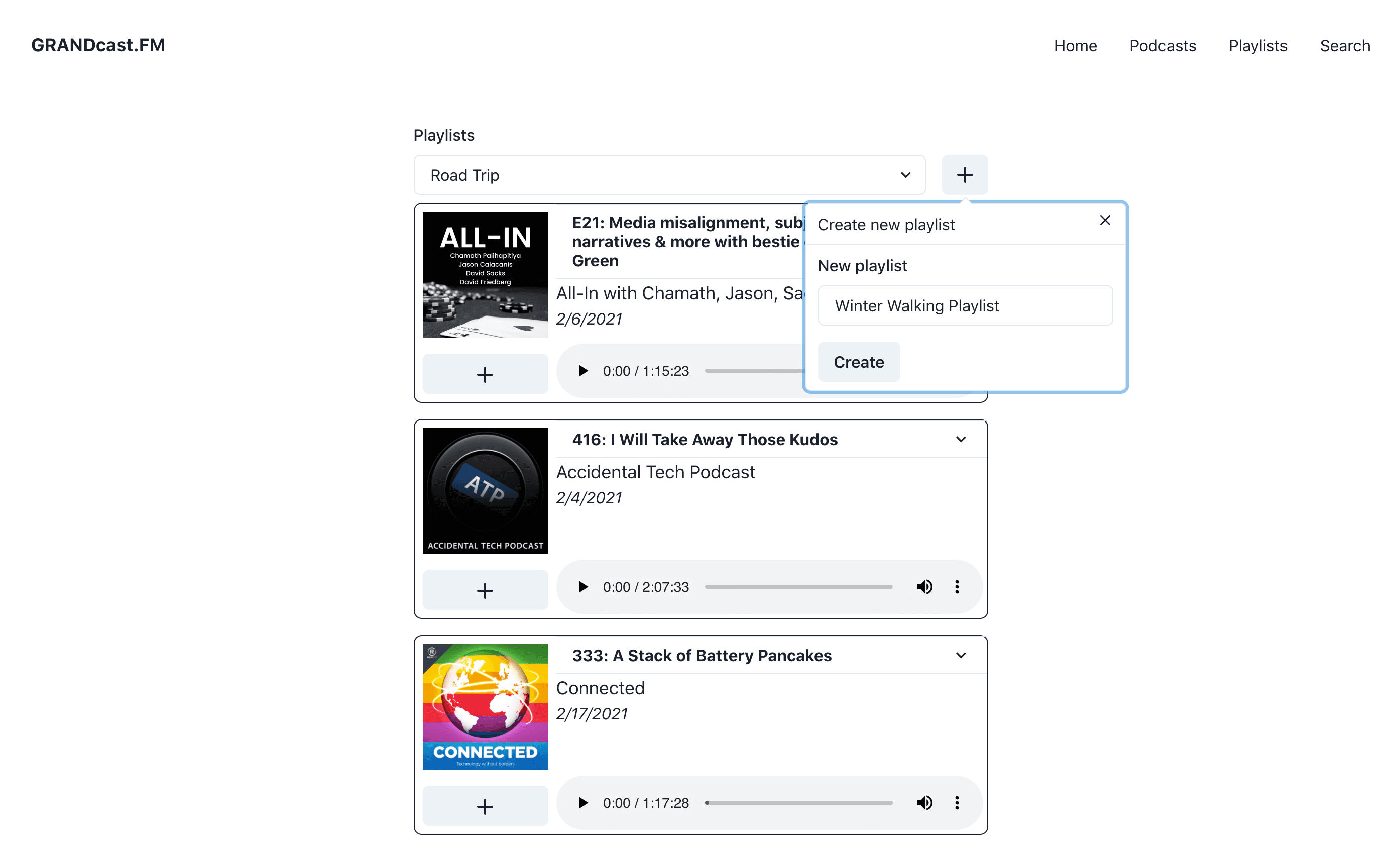This screenshot has height=844, width=1400.
Task: Open more options for 416 episode player
Action: 957,587
